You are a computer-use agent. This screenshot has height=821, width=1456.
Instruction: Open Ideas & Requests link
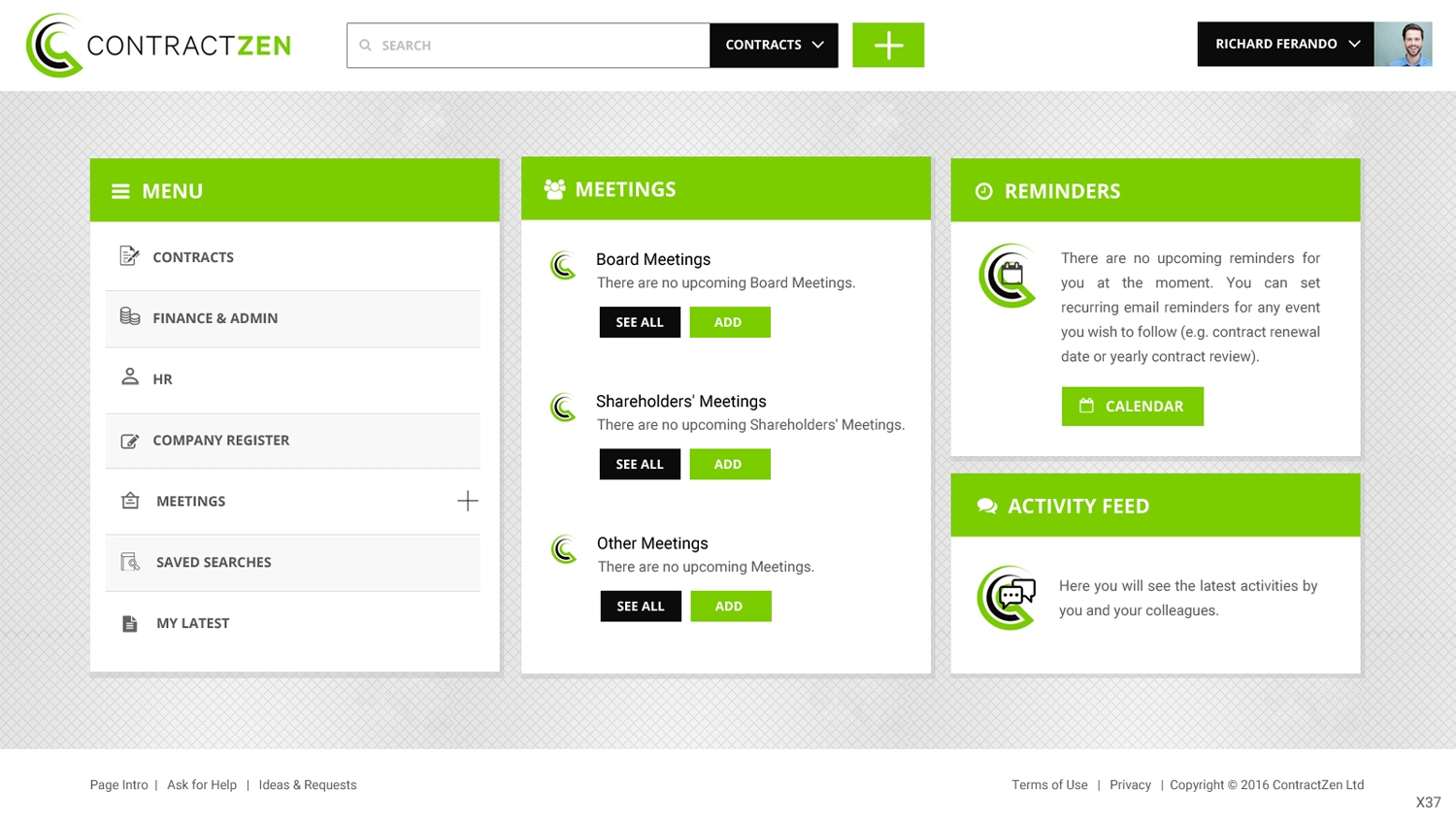click(x=308, y=785)
